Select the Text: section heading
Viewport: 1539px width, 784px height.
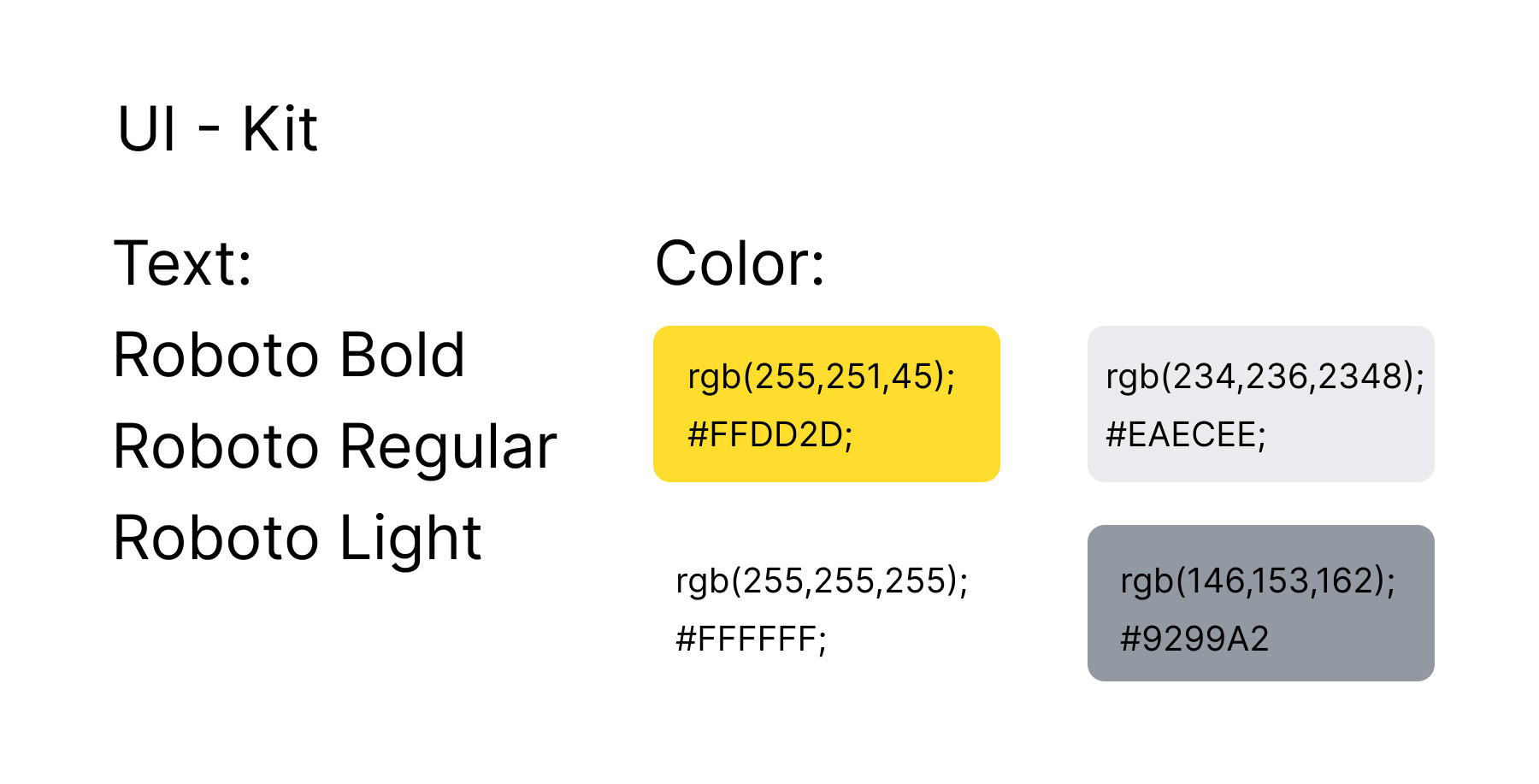[x=183, y=263]
